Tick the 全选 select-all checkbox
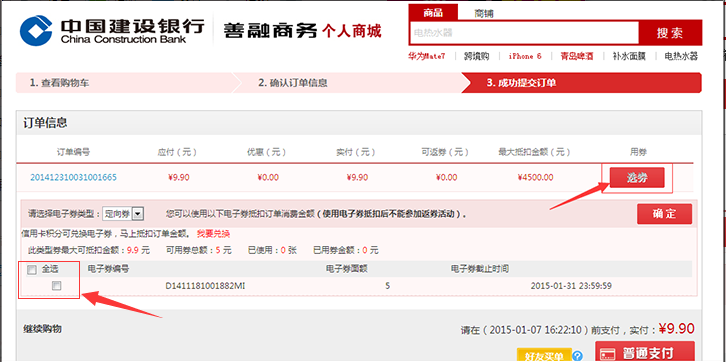 tap(32, 270)
